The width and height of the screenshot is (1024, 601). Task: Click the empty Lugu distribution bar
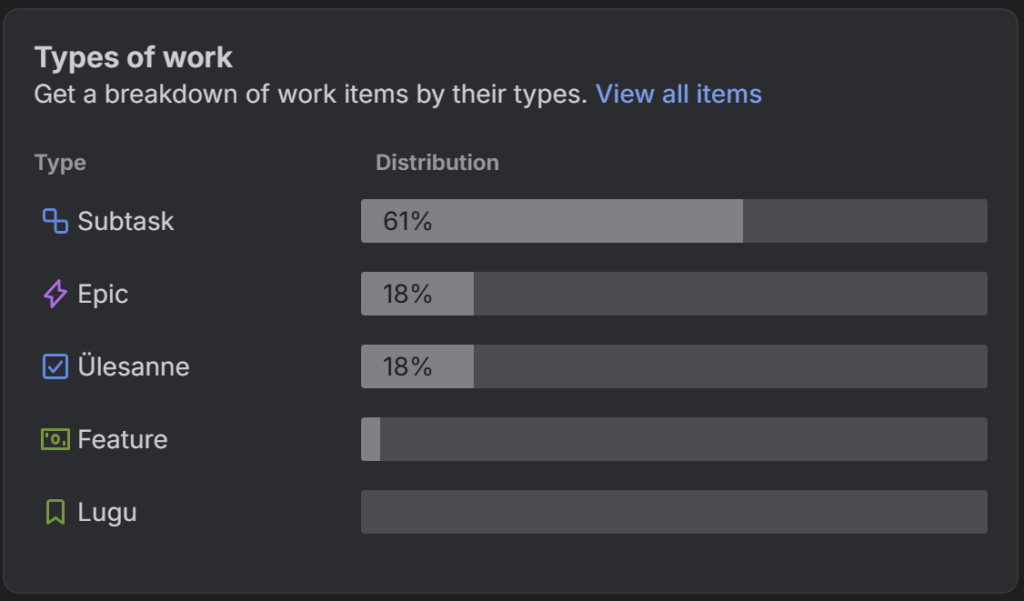tap(673, 512)
